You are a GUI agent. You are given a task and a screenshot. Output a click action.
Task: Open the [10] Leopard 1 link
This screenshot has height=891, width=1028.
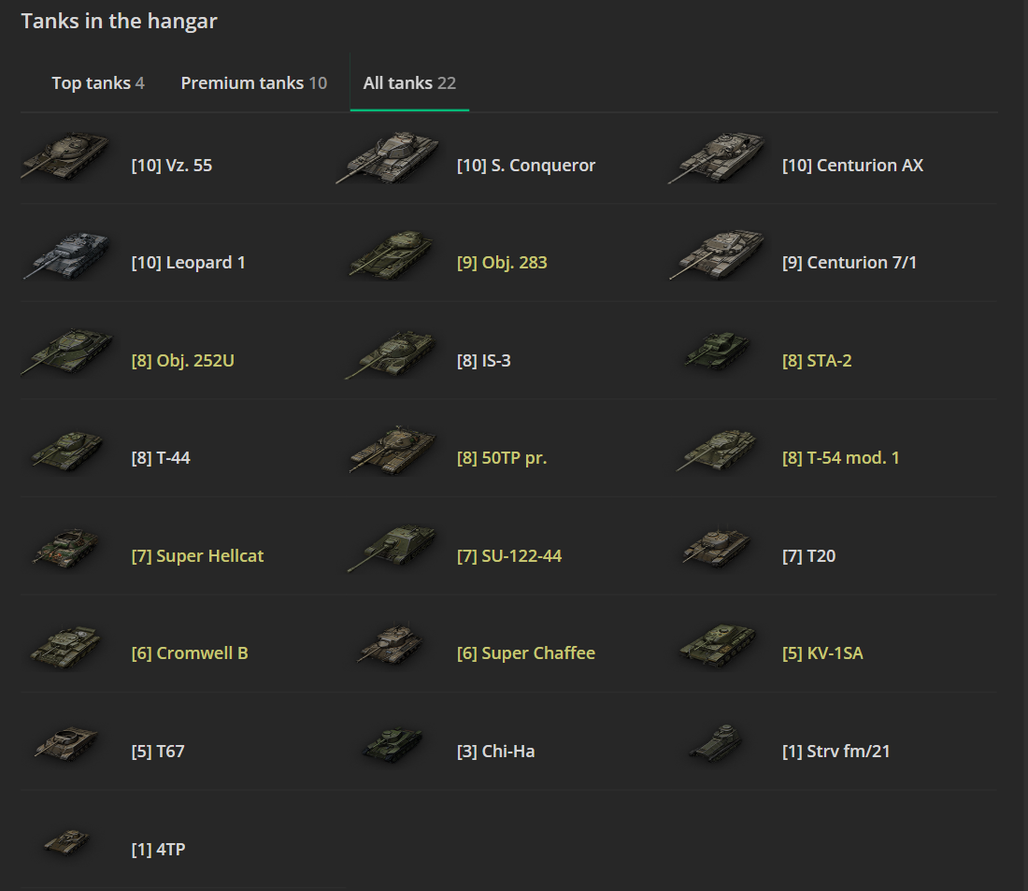[x=188, y=263]
